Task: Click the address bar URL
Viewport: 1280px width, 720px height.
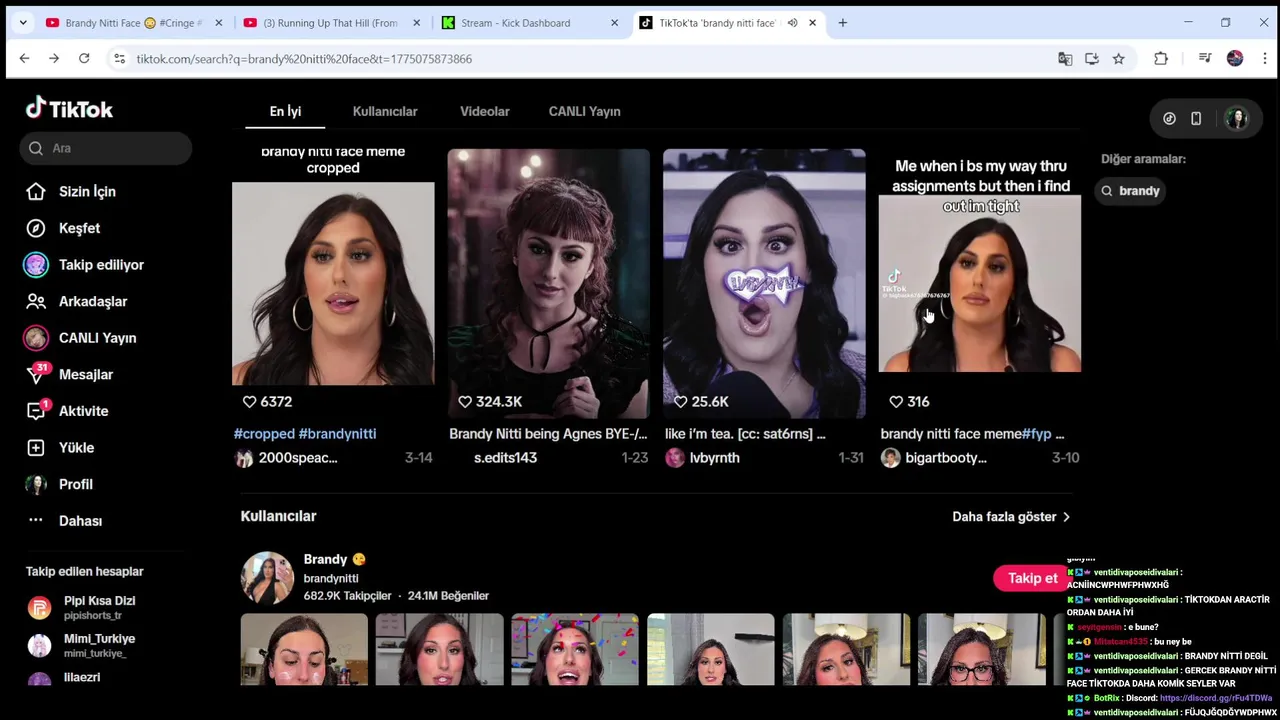Action: tap(304, 59)
